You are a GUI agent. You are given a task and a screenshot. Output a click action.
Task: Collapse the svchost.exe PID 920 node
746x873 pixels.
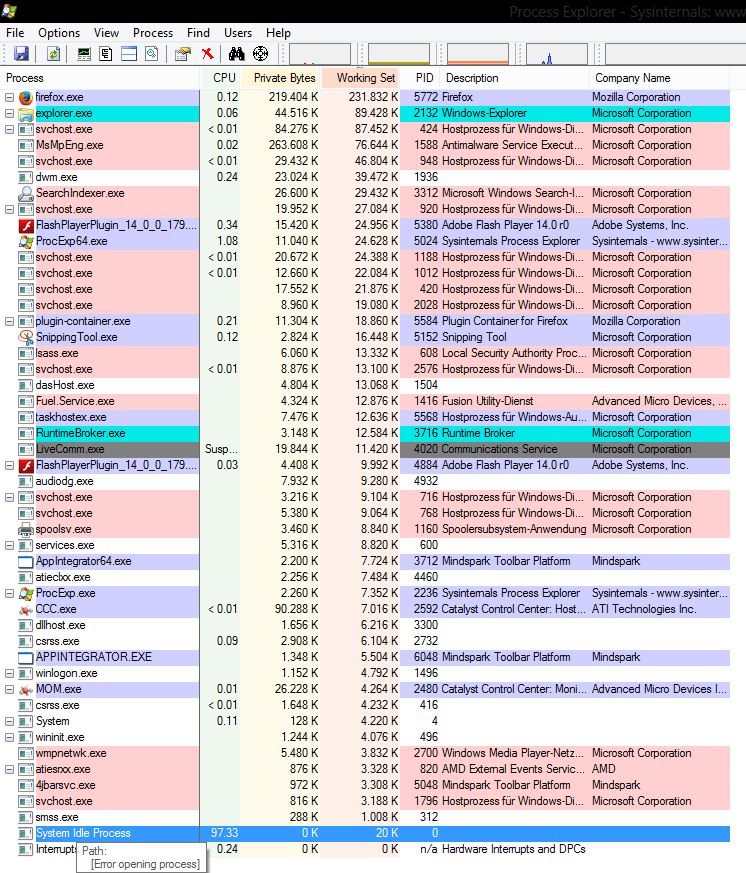(x=9, y=209)
